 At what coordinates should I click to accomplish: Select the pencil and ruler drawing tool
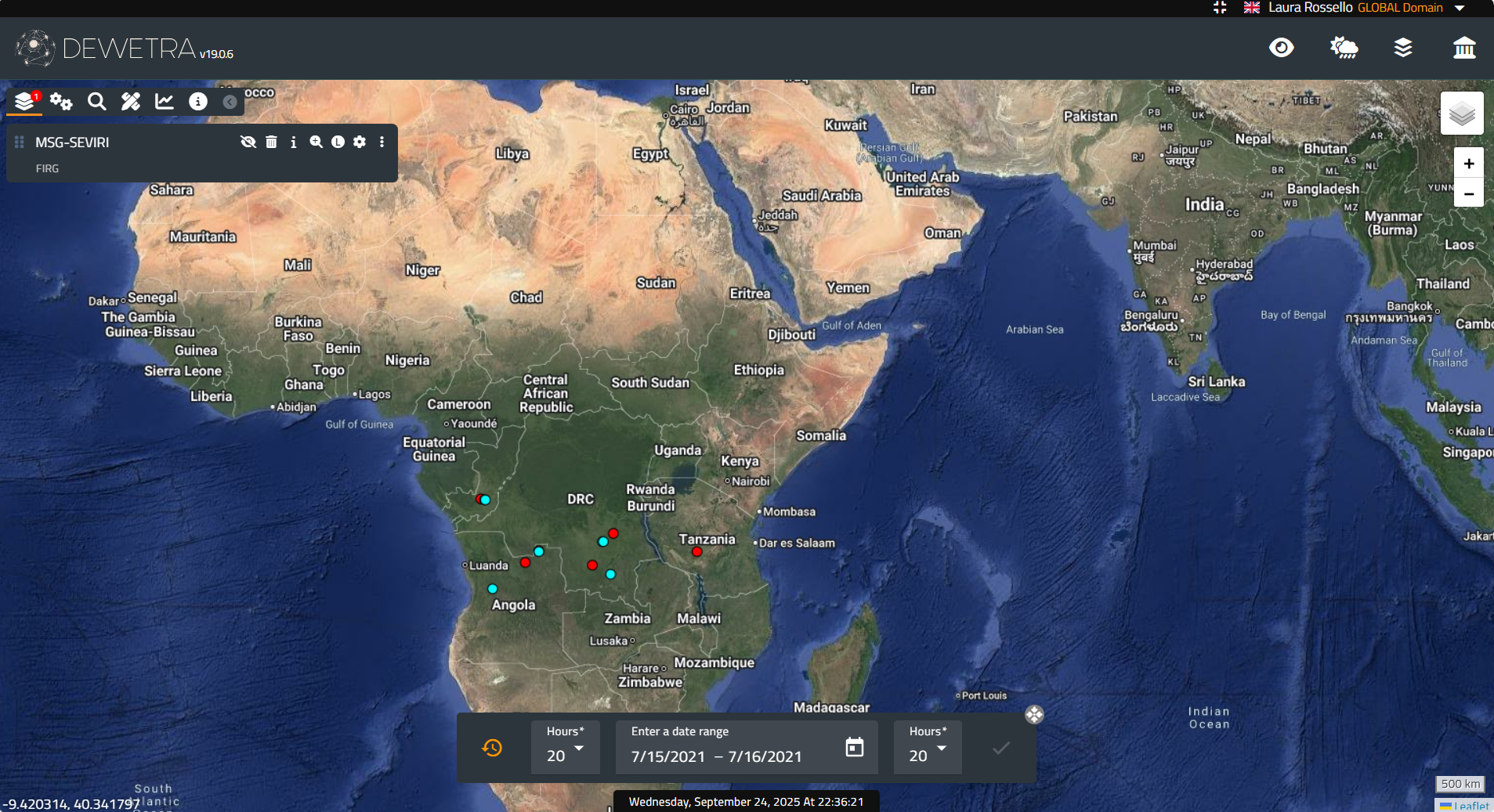(131, 101)
